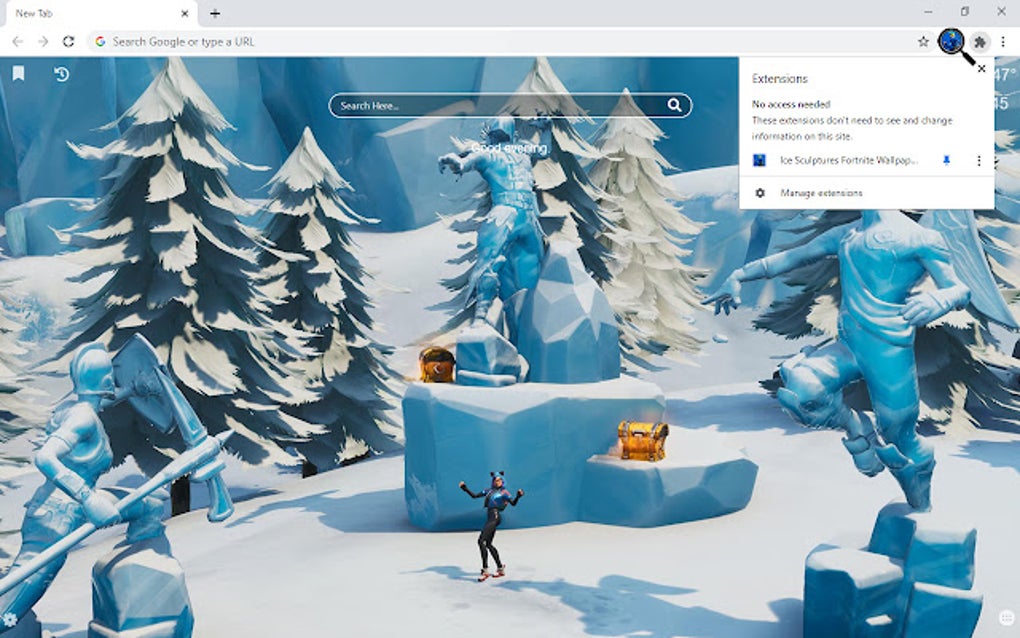Open the bookmarks icon on the page

[x=18, y=73]
